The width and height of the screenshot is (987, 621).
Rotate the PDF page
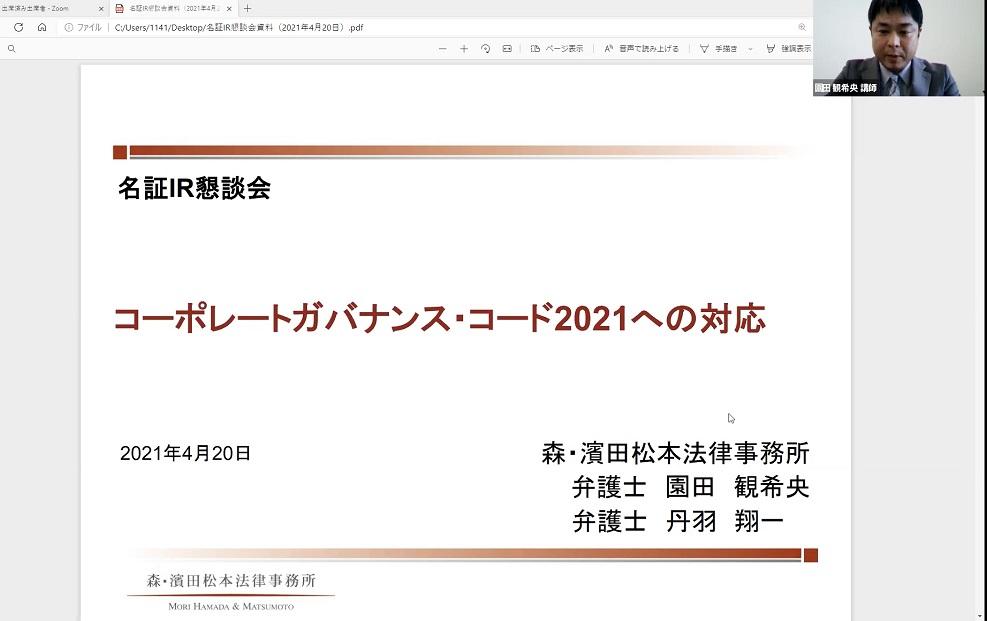(x=485, y=48)
